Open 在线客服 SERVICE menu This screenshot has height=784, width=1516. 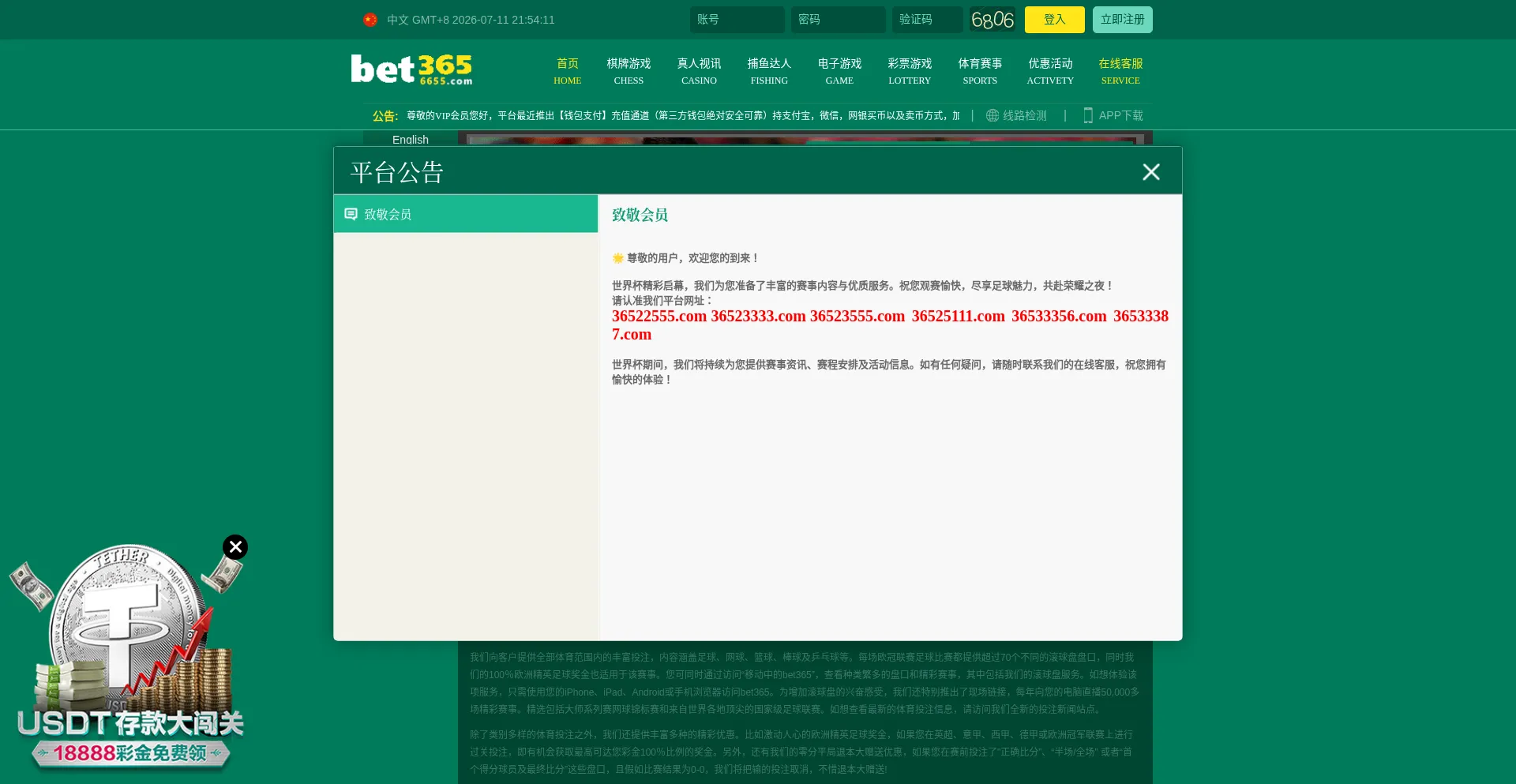1120,71
